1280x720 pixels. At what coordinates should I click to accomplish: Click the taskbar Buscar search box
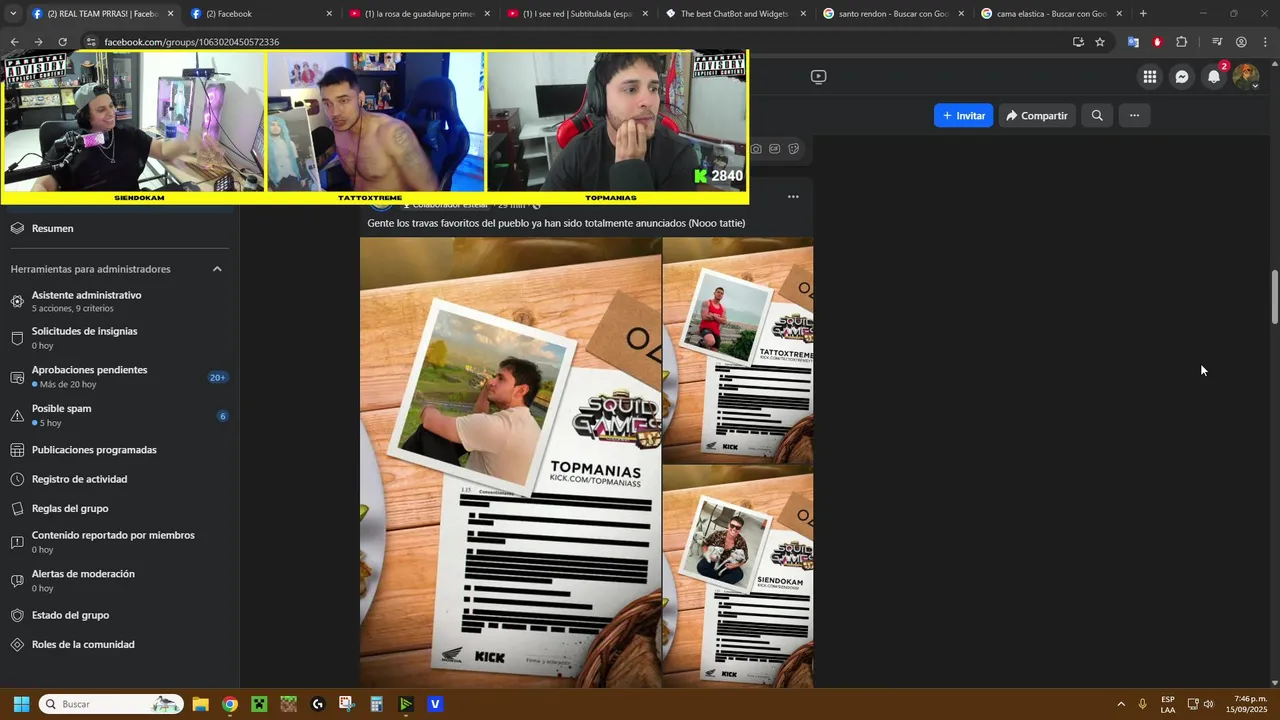click(x=111, y=704)
